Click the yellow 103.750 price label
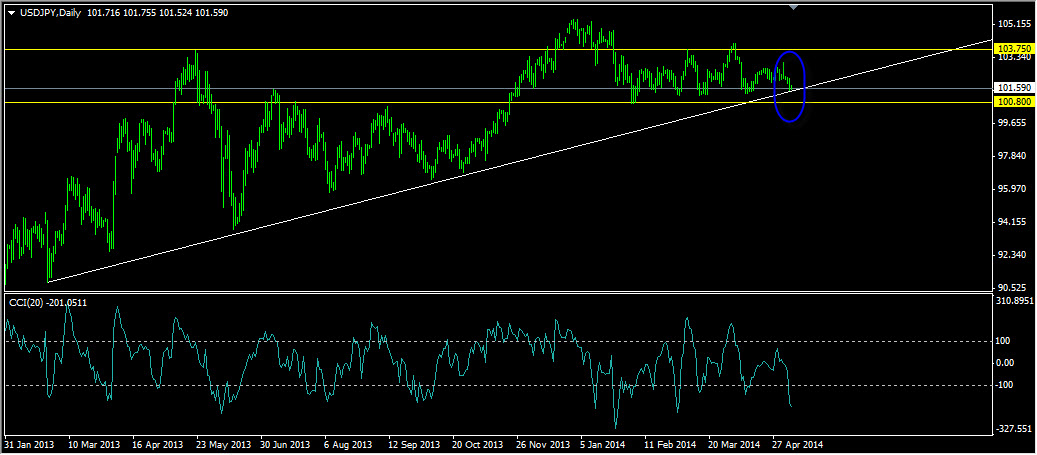The width and height of the screenshot is (1037, 455). click(x=1014, y=49)
